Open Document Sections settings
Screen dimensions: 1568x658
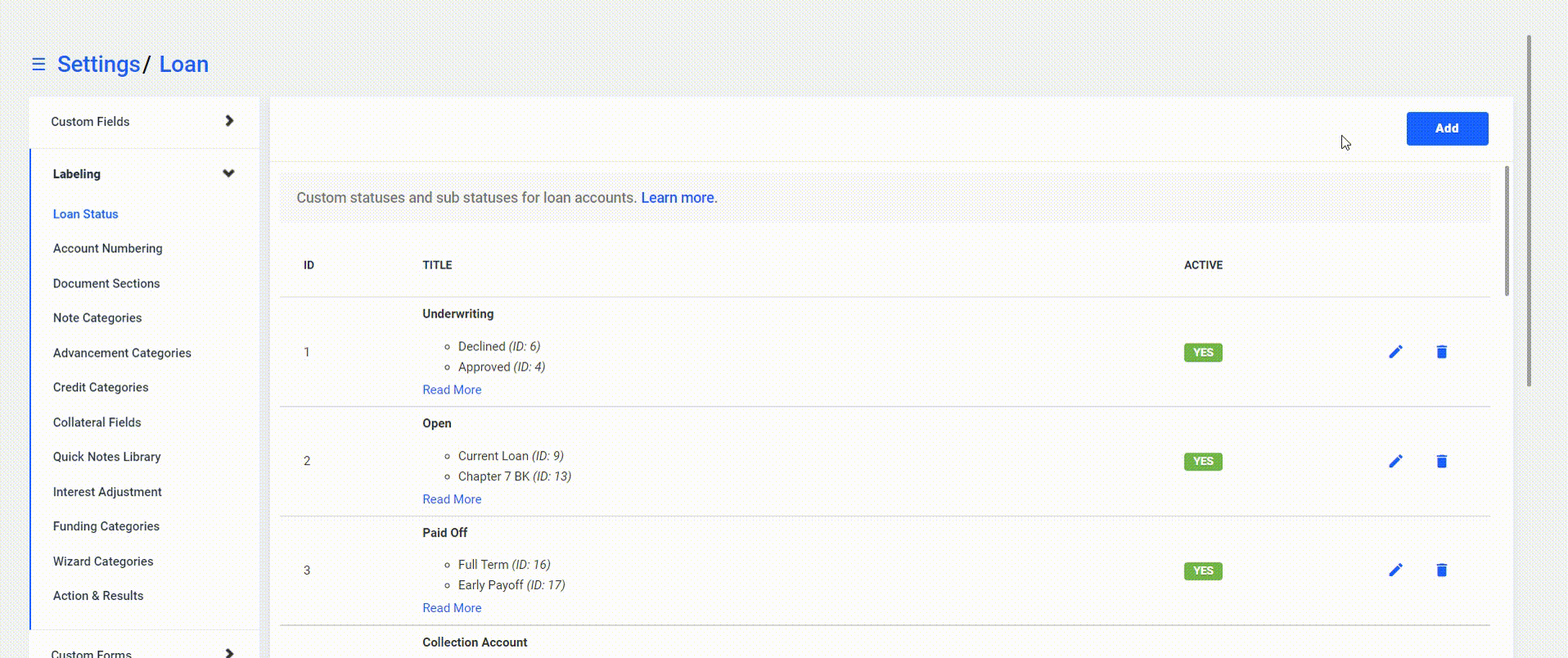106,283
